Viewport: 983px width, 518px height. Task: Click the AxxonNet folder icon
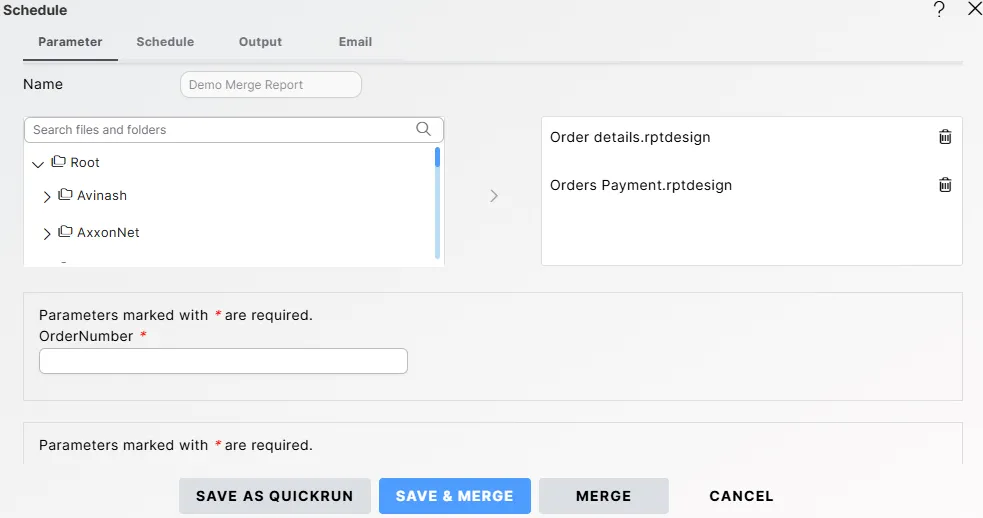coord(65,232)
